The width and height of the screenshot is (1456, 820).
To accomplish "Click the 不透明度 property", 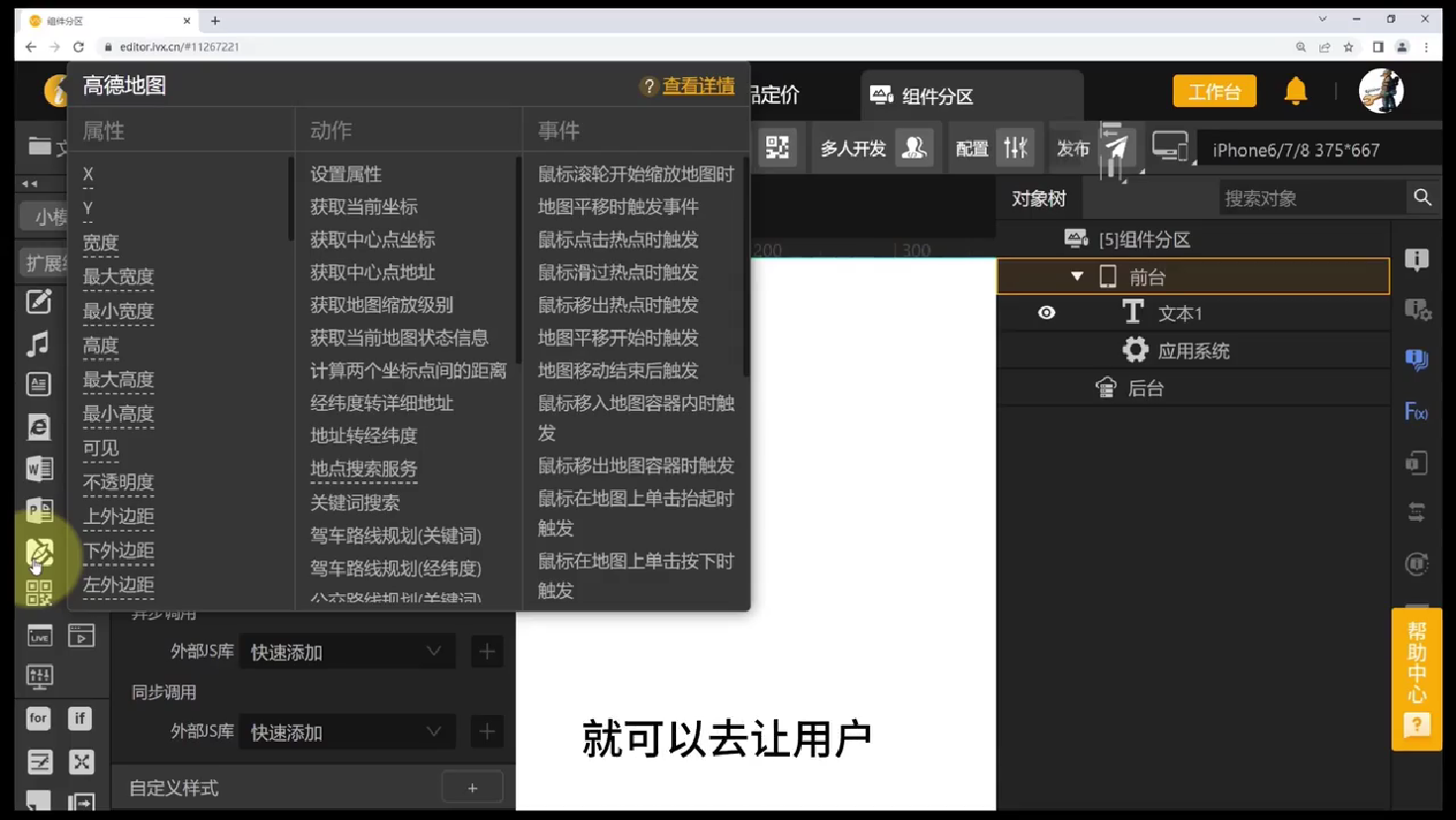I will pos(118,482).
